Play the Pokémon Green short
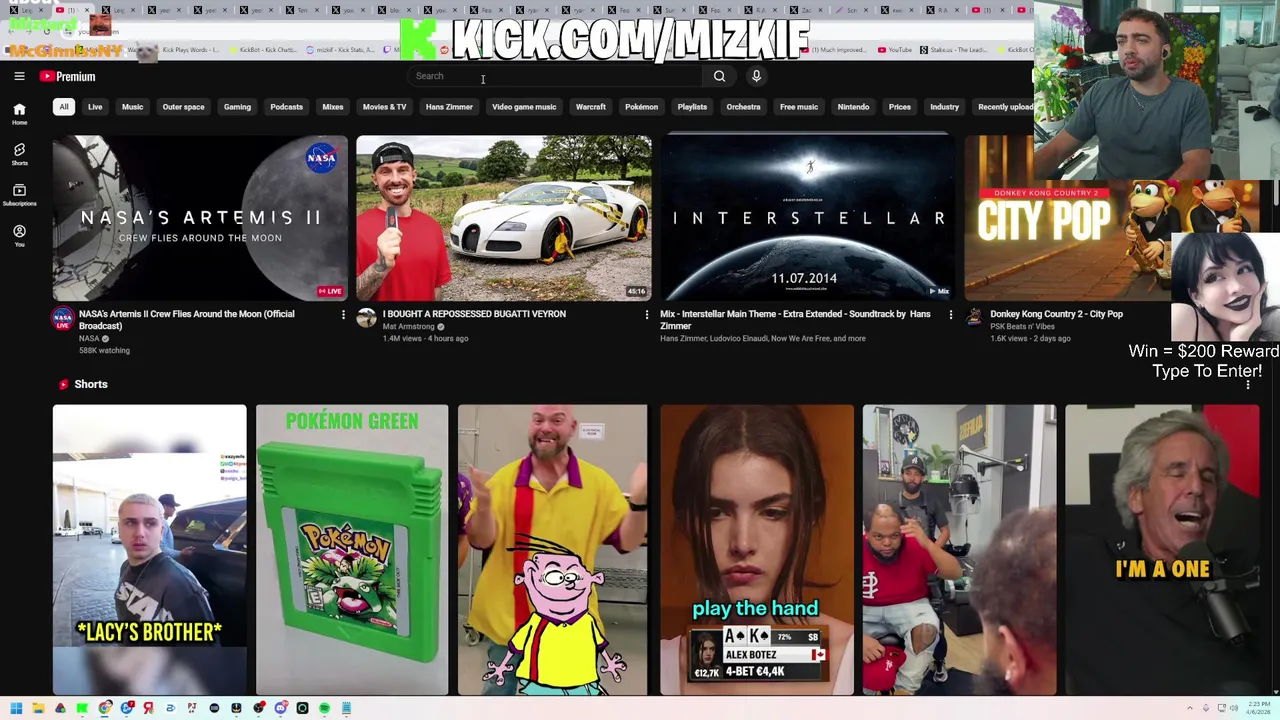The height and width of the screenshot is (720, 1280). pyautogui.click(x=352, y=549)
